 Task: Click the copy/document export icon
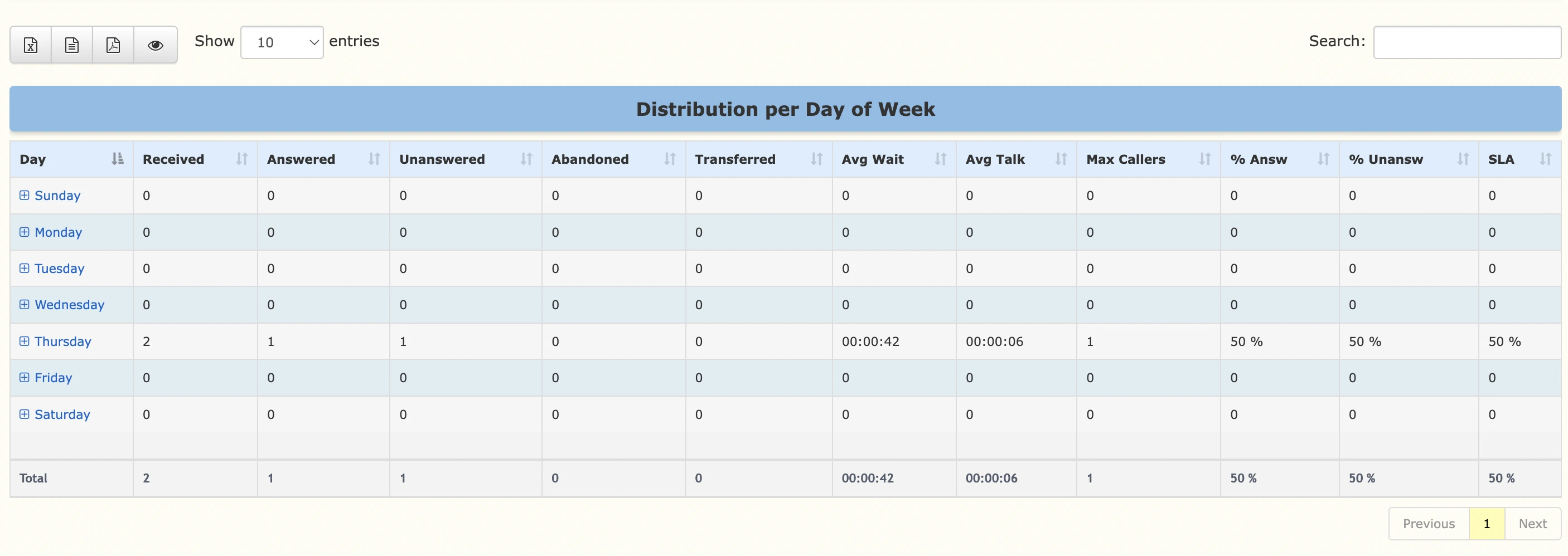[x=71, y=45]
